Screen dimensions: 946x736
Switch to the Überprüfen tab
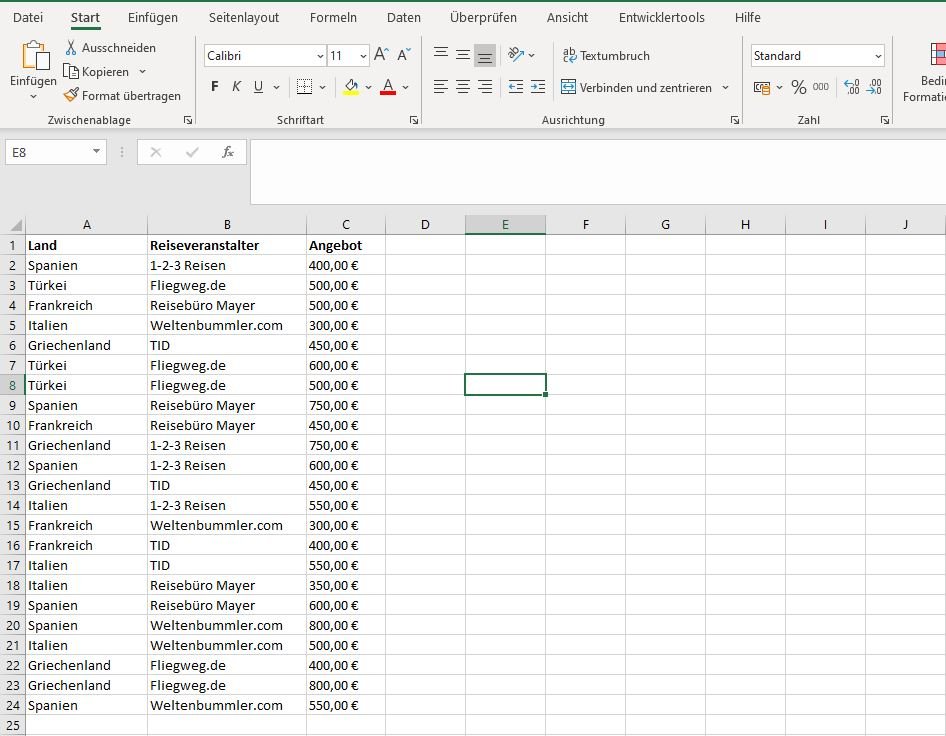483,17
